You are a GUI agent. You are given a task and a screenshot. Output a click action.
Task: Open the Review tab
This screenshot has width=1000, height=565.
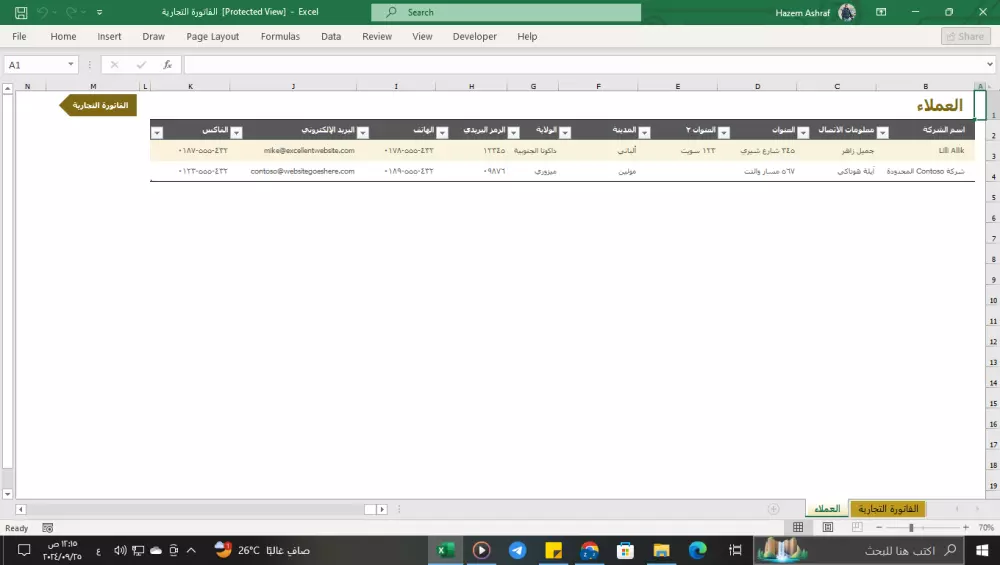click(377, 36)
